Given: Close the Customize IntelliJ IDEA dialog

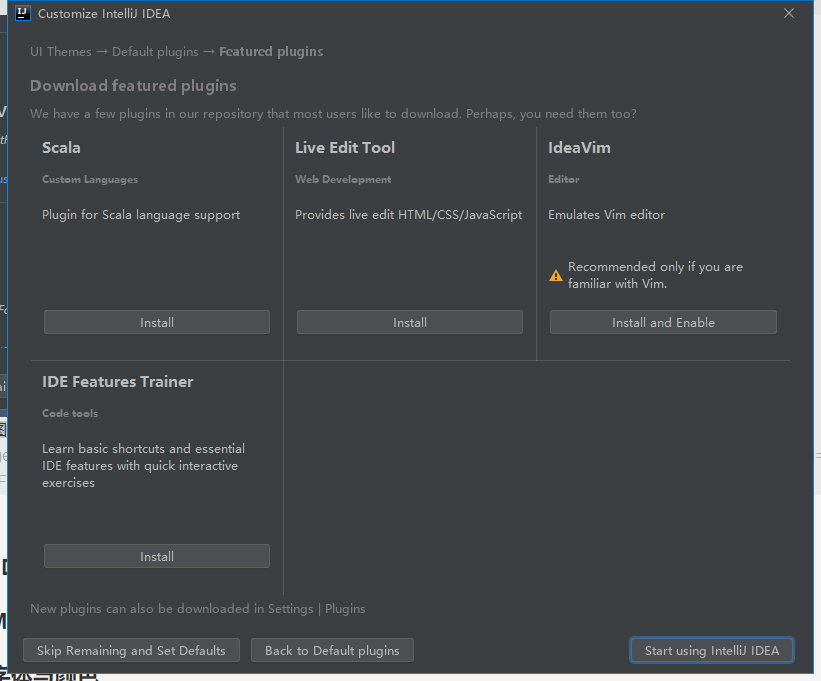Looking at the screenshot, I should 789,13.
